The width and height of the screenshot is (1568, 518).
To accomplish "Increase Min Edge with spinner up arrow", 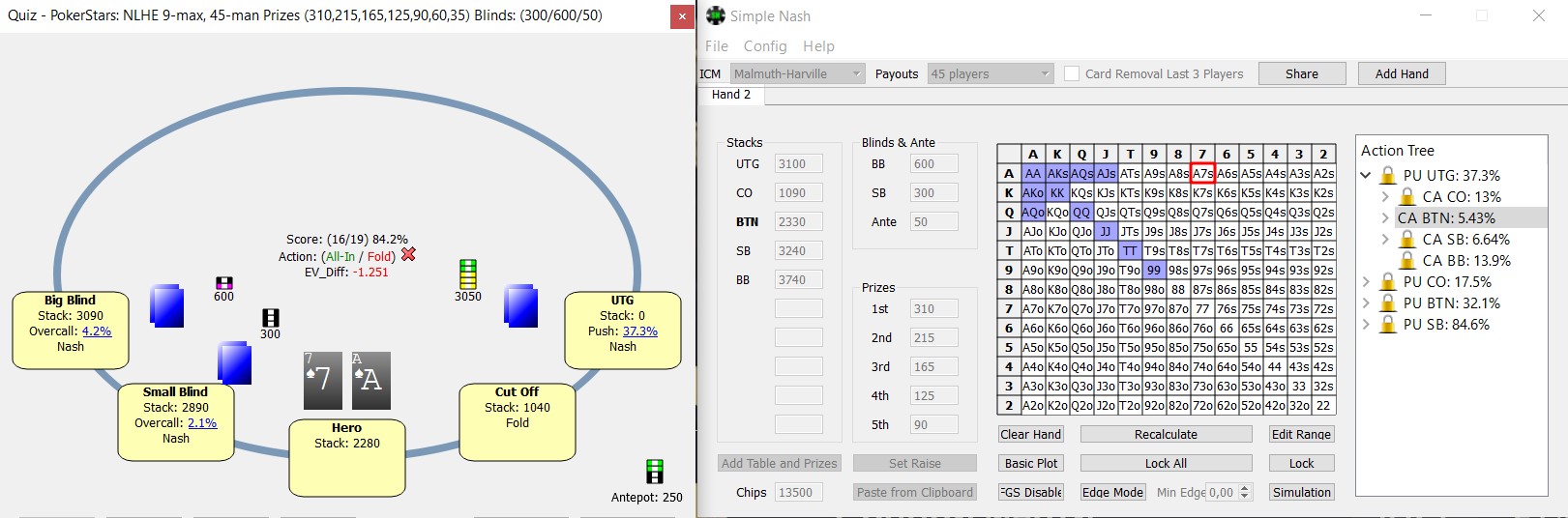I will tap(1245, 488).
